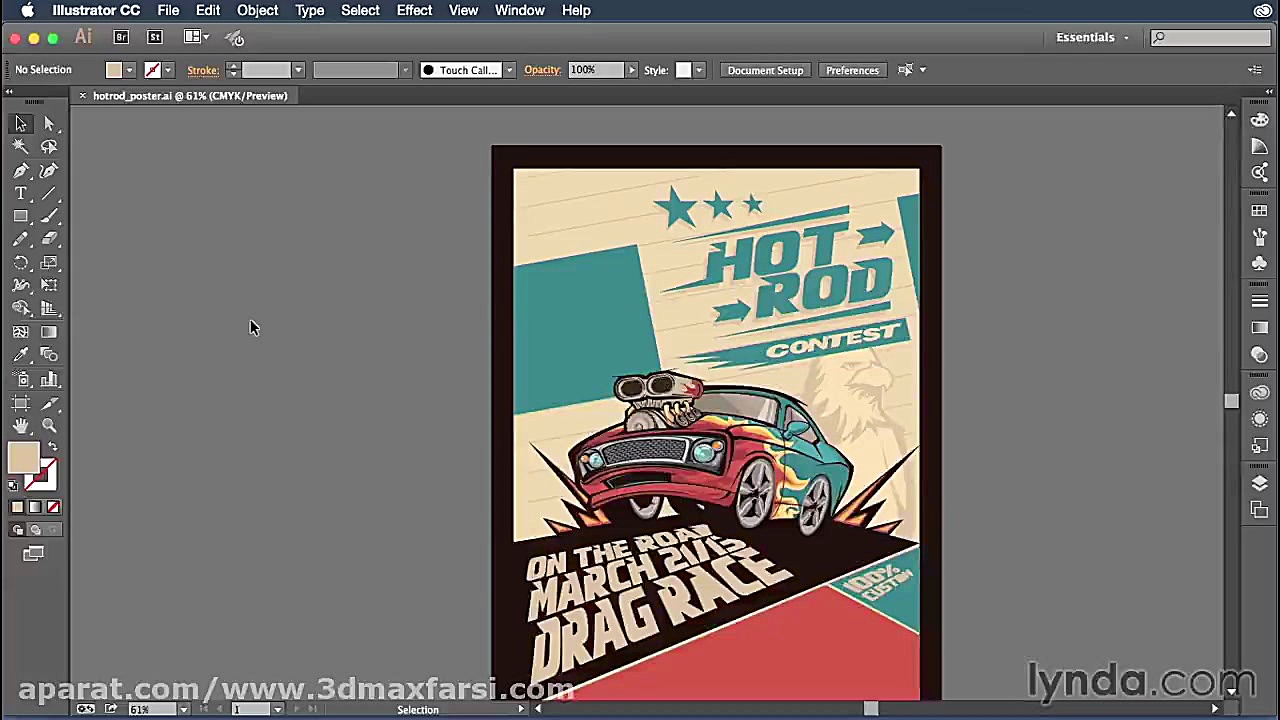Swap fill and stroke colors
This screenshot has height=720, width=1280.
click(53, 447)
